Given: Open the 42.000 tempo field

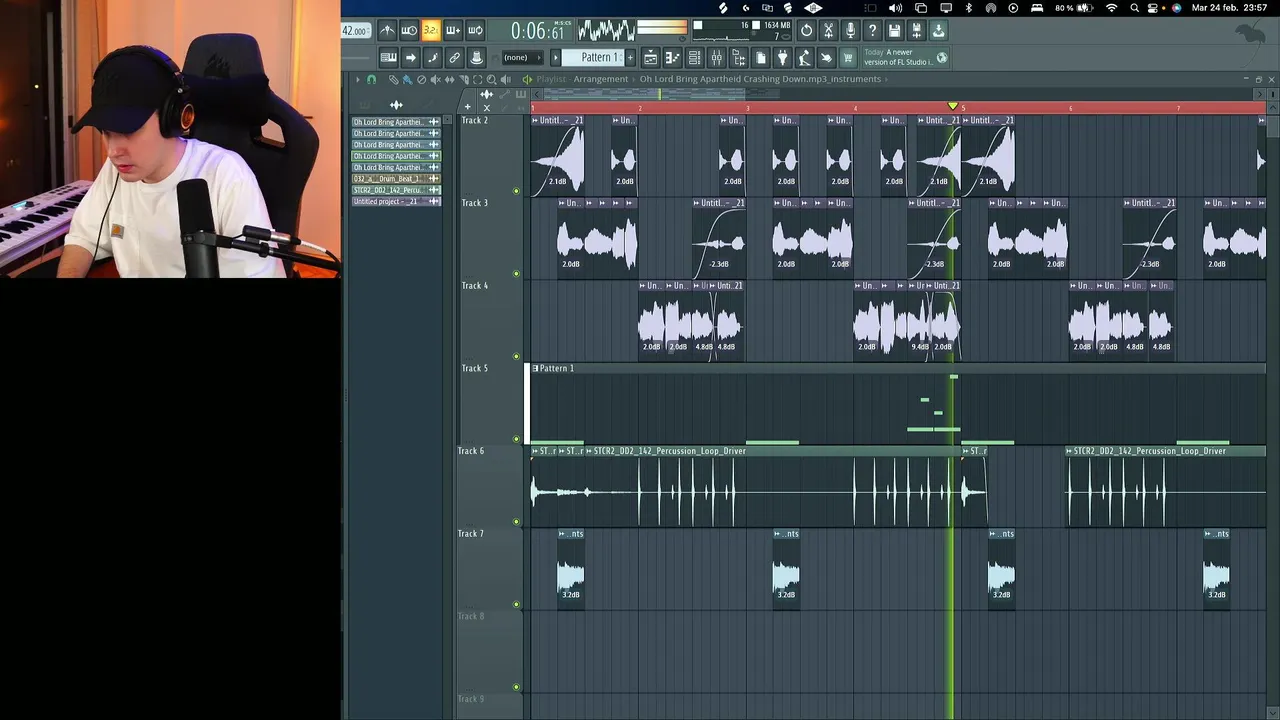Looking at the screenshot, I should click(x=355, y=31).
